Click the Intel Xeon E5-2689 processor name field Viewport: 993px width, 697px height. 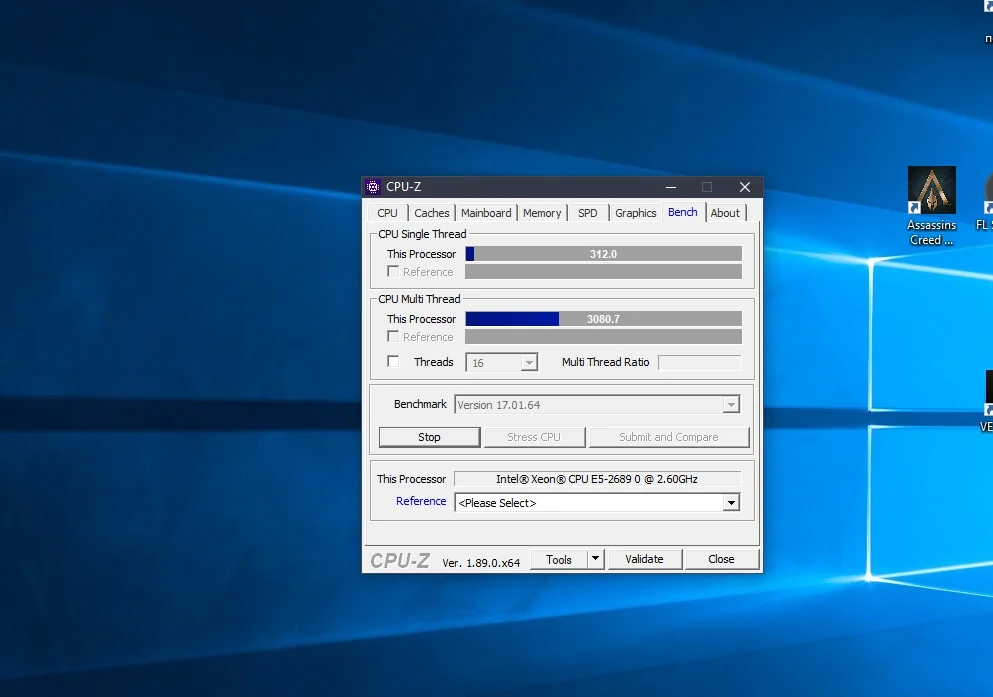tap(597, 479)
